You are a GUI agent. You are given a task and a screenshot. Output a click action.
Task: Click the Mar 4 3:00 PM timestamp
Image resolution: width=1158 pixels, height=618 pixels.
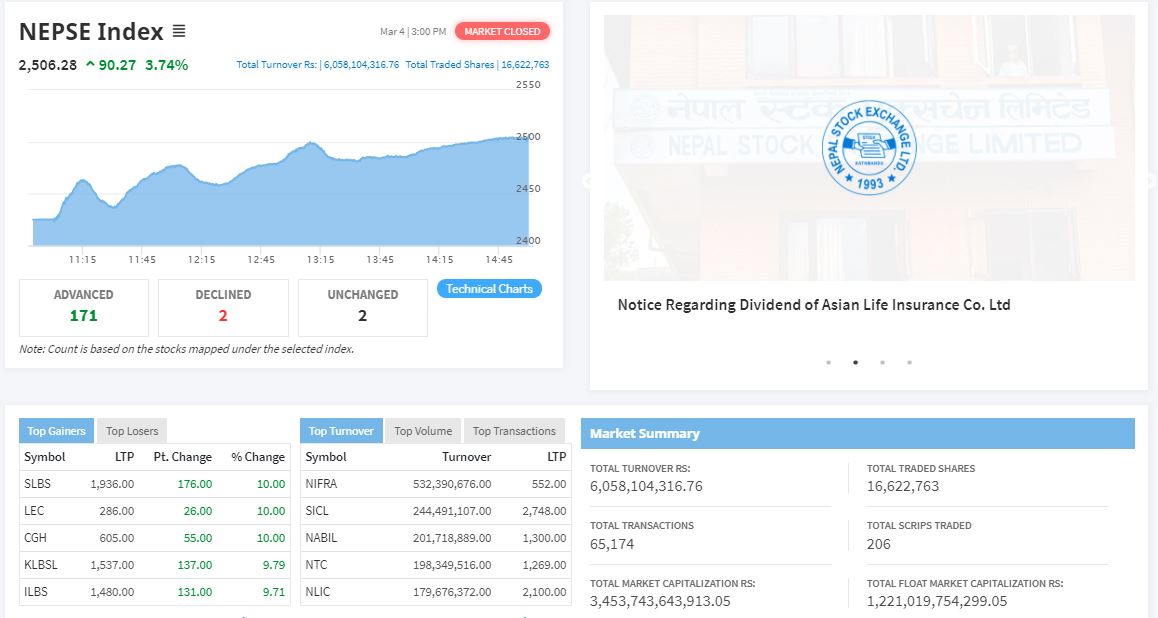(x=413, y=32)
